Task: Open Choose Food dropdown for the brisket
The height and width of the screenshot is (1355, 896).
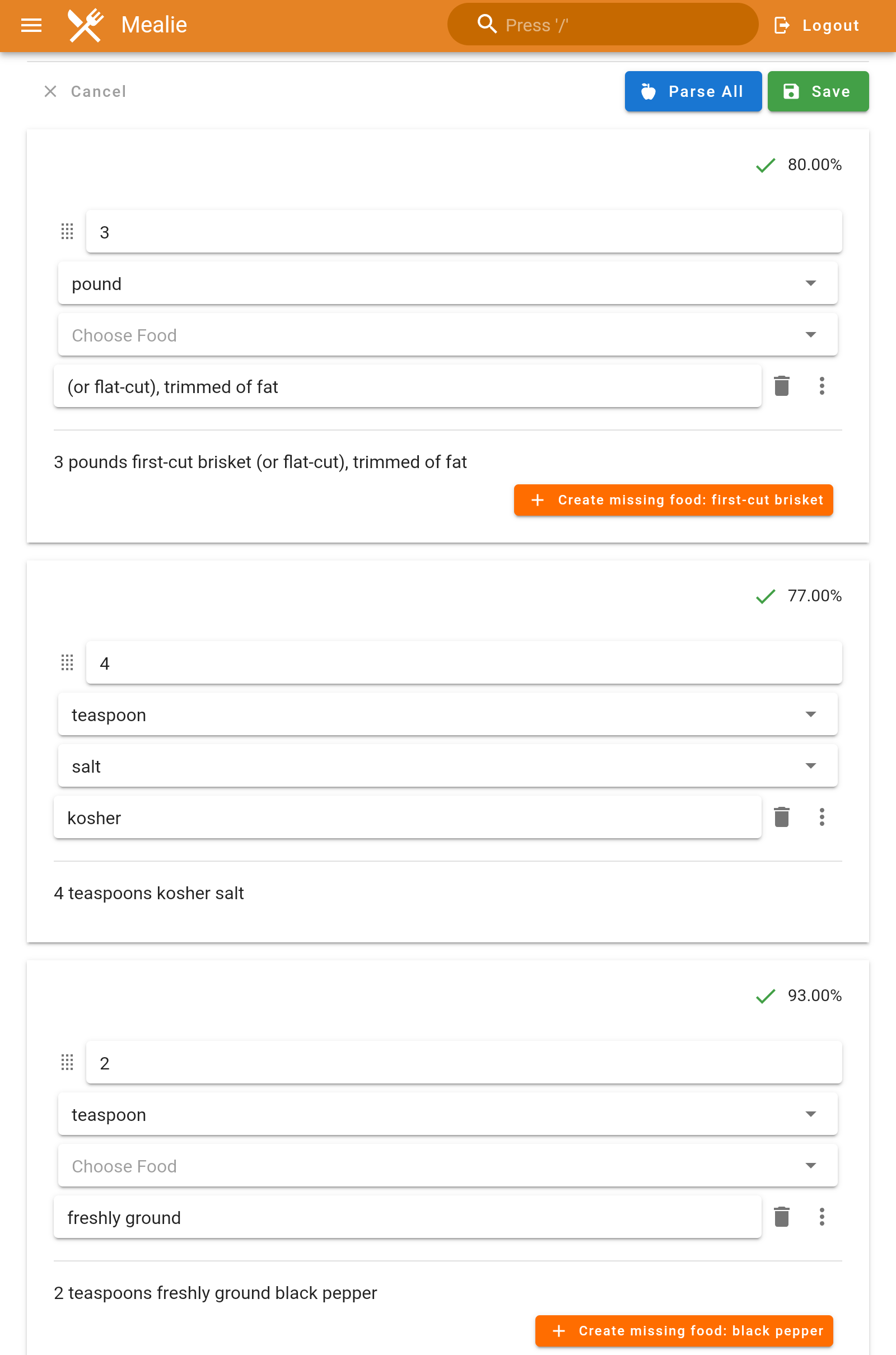Action: click(810, 335)
